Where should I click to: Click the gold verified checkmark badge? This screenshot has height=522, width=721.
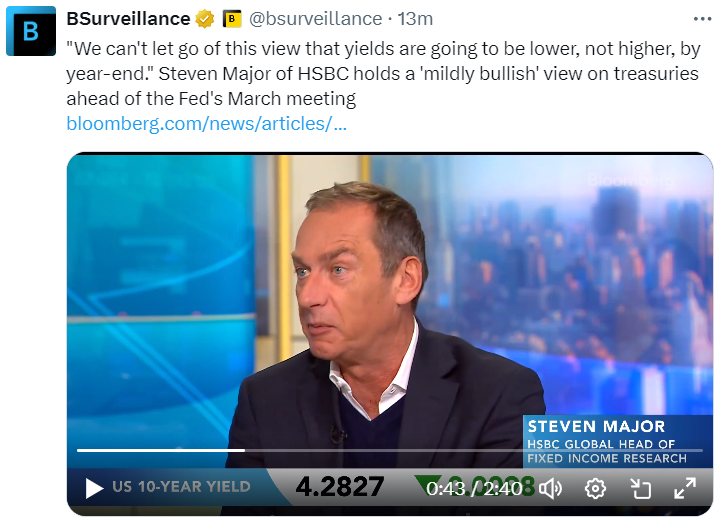[x=205, y=18]
